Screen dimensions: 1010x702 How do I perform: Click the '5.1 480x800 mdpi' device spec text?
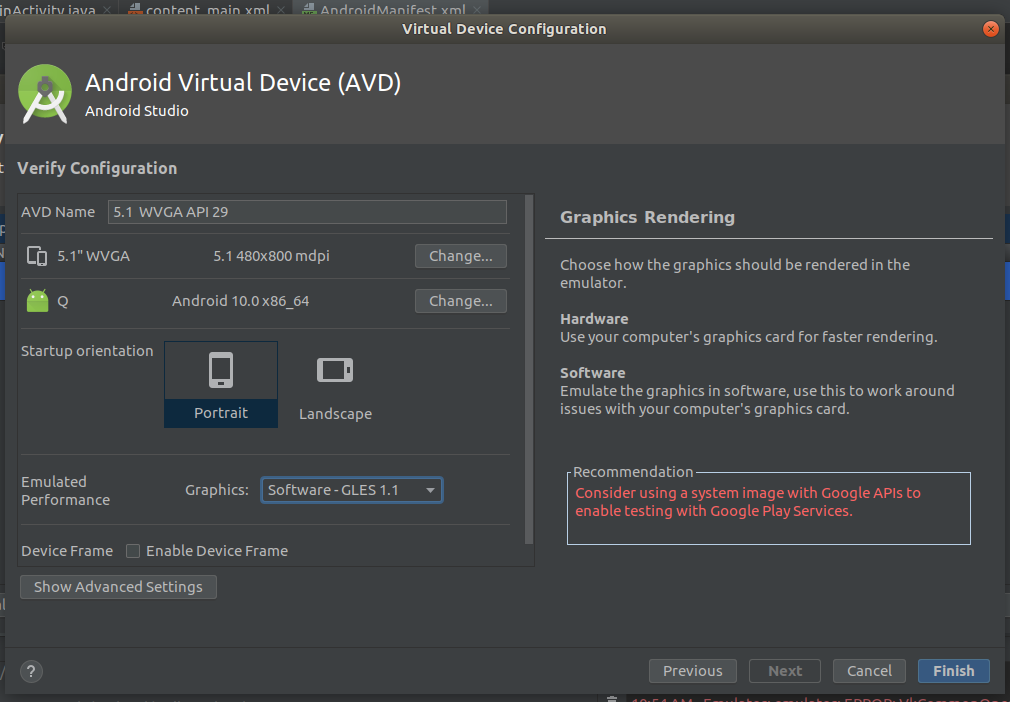point(271,256)
